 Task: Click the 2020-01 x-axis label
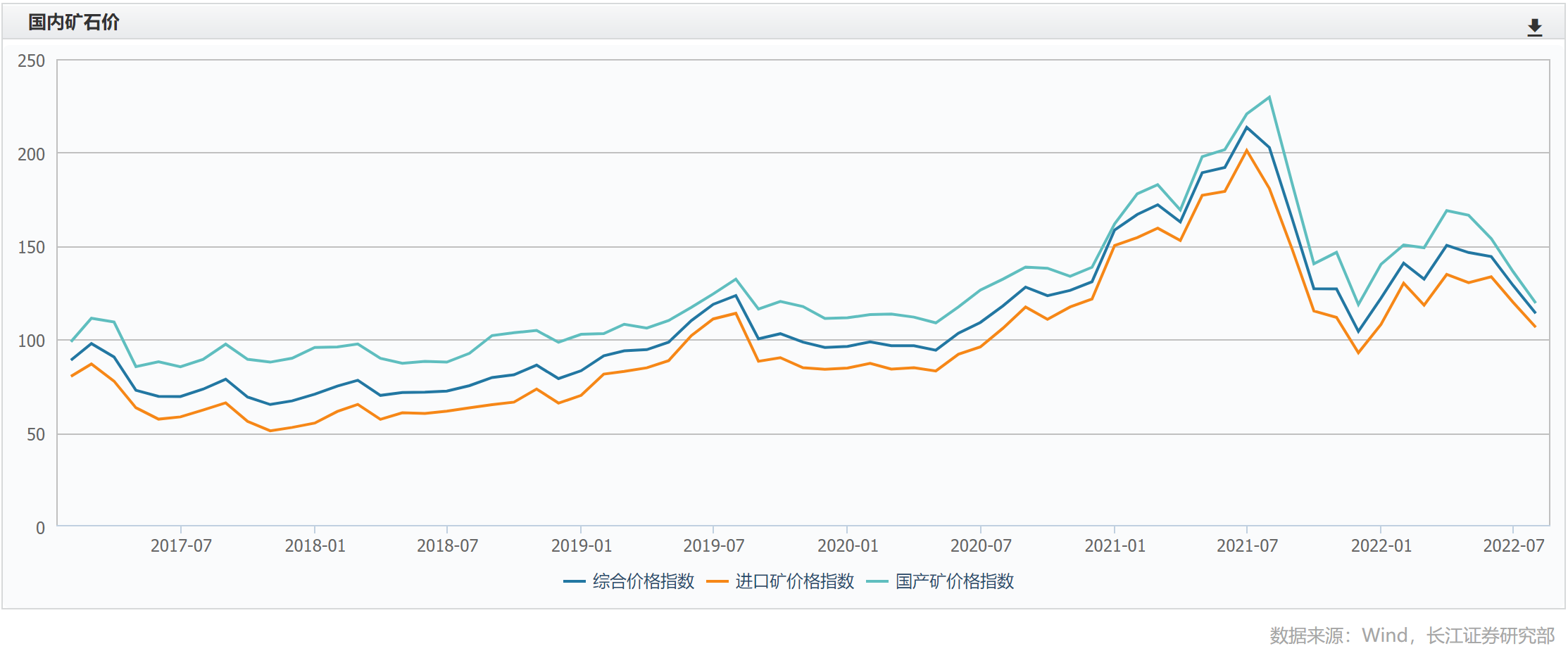point(847,545)
